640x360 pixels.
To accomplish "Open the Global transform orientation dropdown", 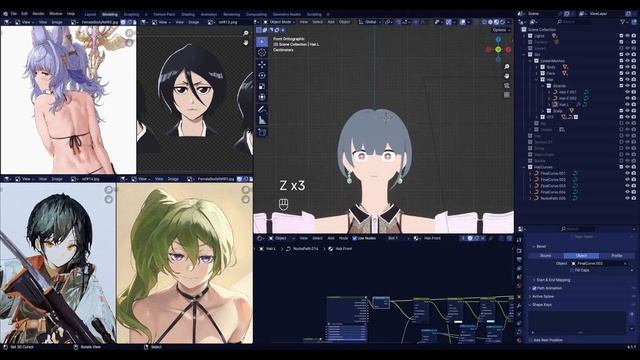I will click(x=370, y=22).
